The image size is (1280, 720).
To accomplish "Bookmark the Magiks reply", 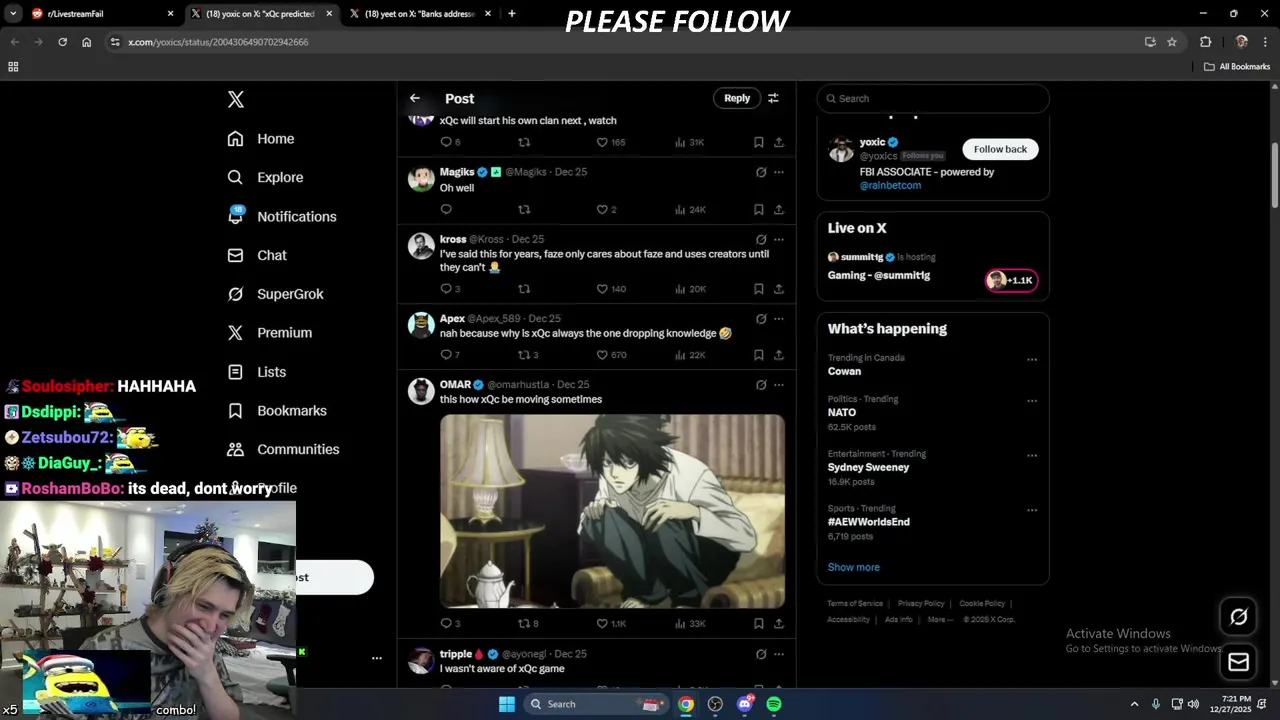I will pyautogui.click(x=759, y=209).
